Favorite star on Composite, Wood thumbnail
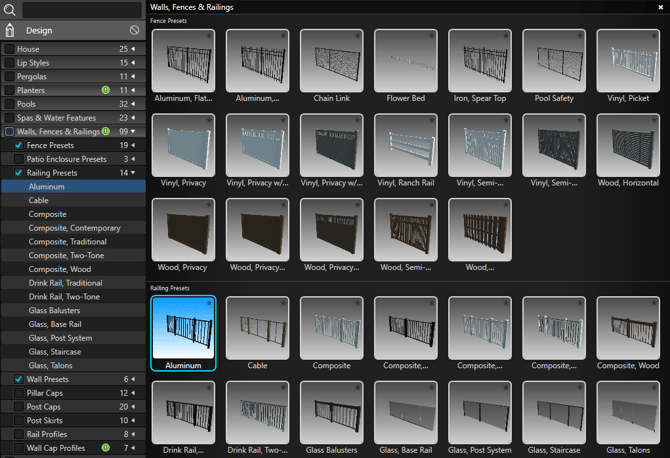Viewport: 670px width, 458px height. pos(654,303)
